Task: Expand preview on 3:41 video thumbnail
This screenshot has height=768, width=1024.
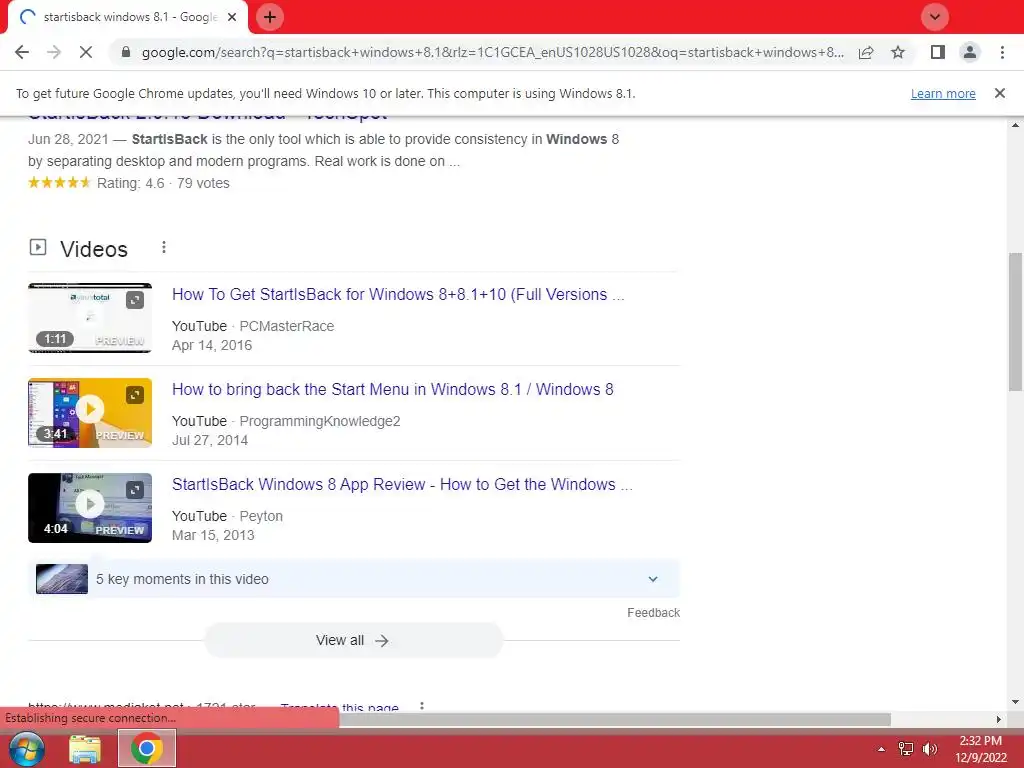Action: (x=135, y=395)
